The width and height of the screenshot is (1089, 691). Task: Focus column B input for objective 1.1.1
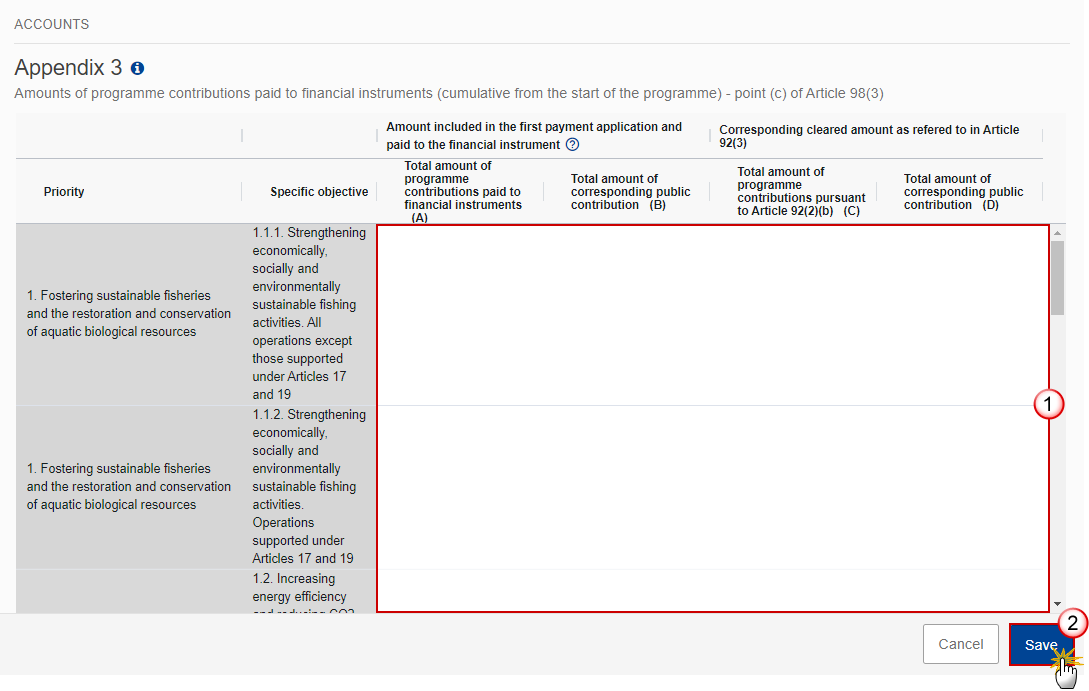click(627, 314)
